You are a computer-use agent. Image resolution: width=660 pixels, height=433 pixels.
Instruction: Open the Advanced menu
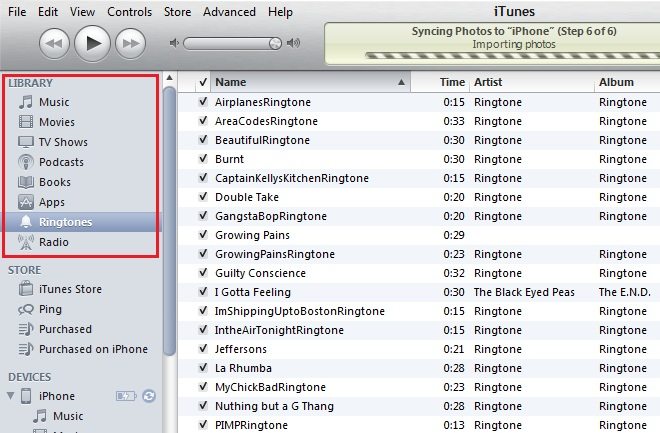click(229, 12)
